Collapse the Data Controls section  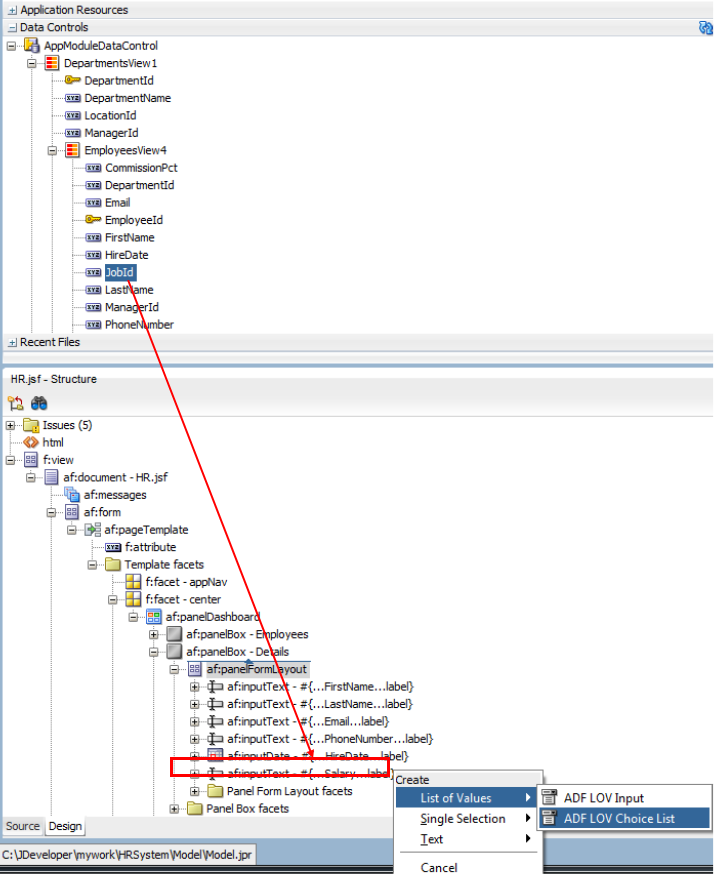(x=12, y=28)
